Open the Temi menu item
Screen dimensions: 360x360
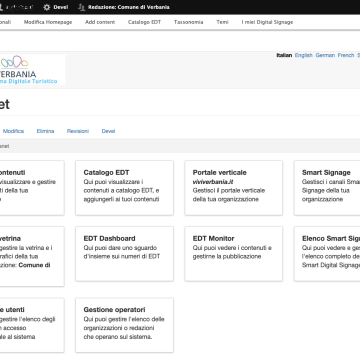222,22
